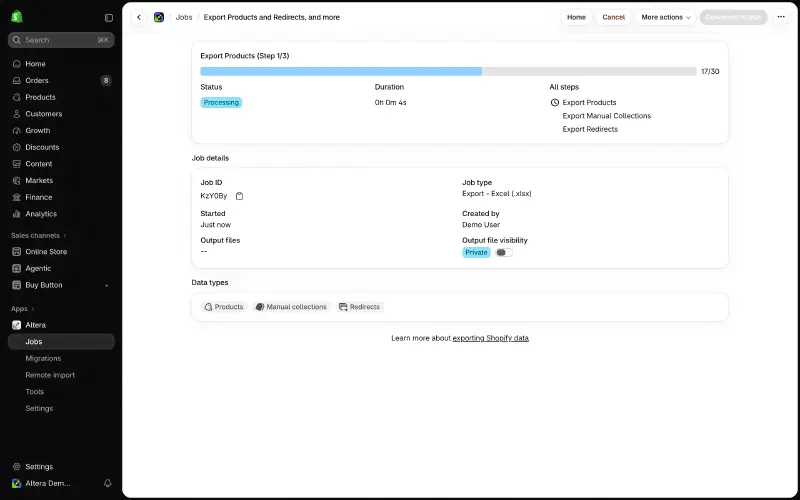Image resolution: width=800 pixels, height=500 pixels.
Task: Click the Export Products (Step 1/3) heading
Action: 245,56
